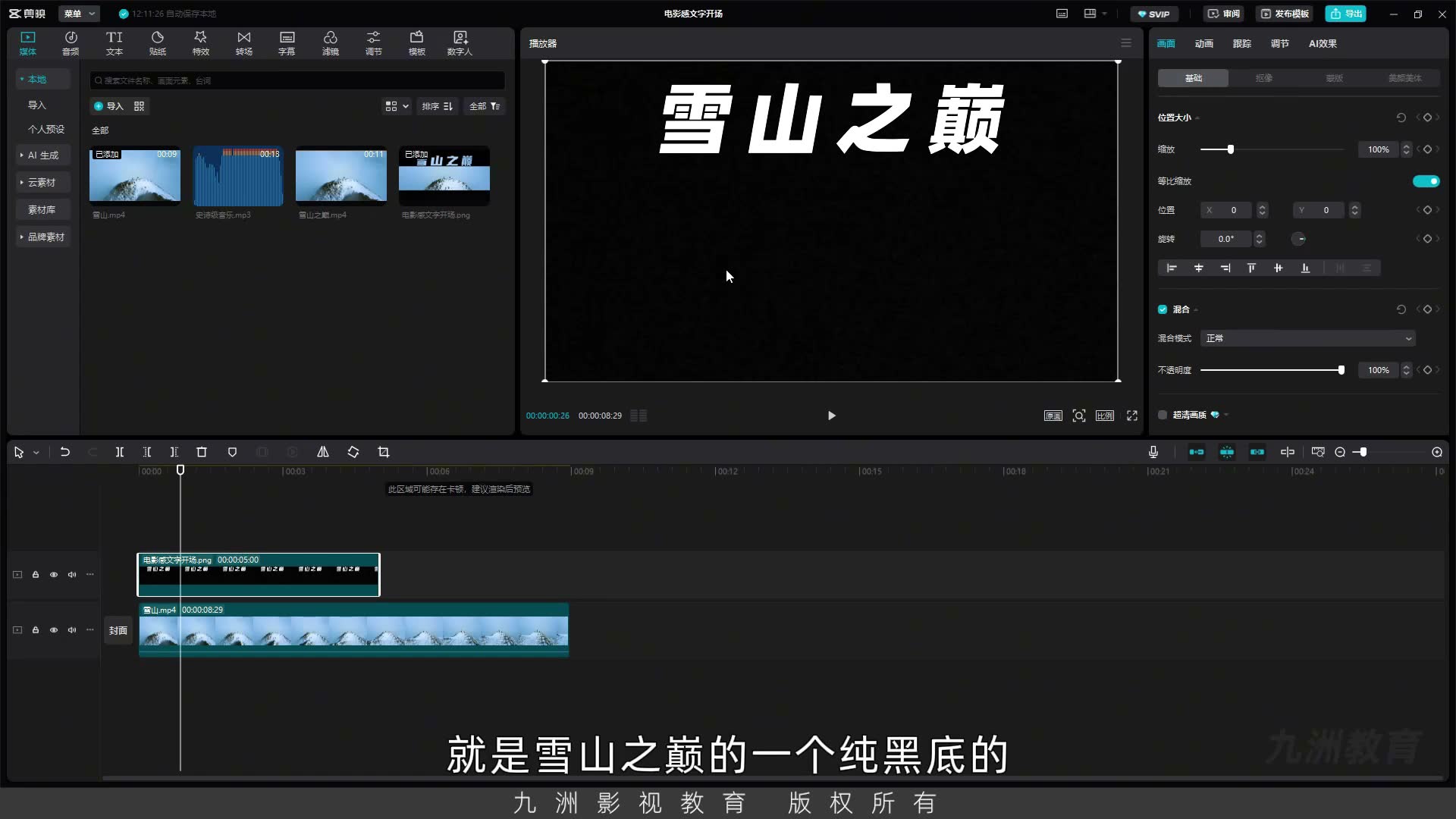Viewport: 1456px width, 819px height.
Task: Lock the 电影感文字开场.png track
Action: tap(36, 575)
